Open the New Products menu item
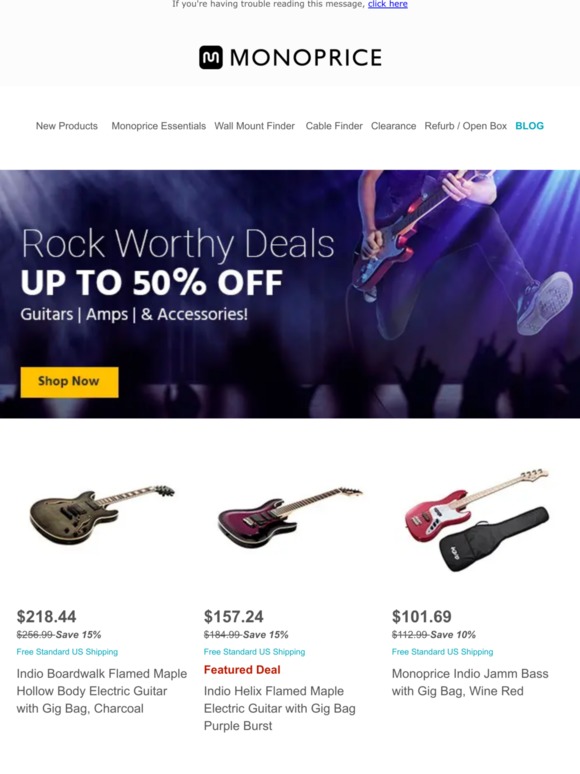This screenshot has width=580, height=774. (x=67, y=126)
